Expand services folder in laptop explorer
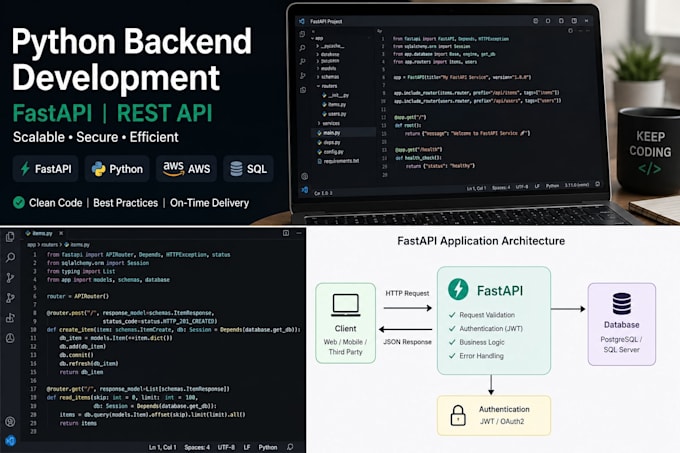 [x=329, y=123]
